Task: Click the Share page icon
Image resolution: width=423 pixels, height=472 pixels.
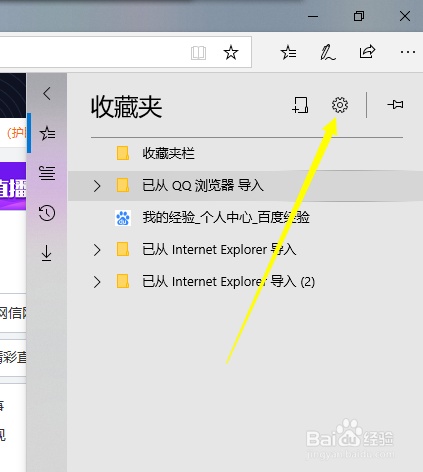Action: pos(367,52)
